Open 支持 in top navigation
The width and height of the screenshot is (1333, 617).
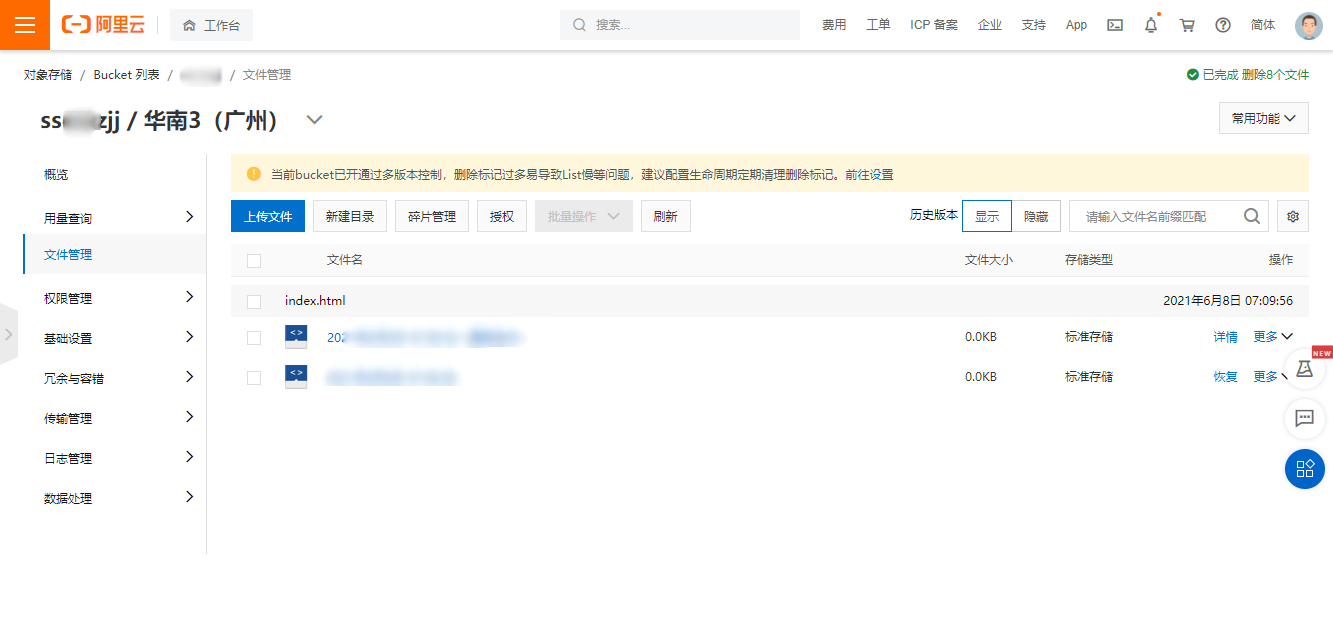(1033, 25)
